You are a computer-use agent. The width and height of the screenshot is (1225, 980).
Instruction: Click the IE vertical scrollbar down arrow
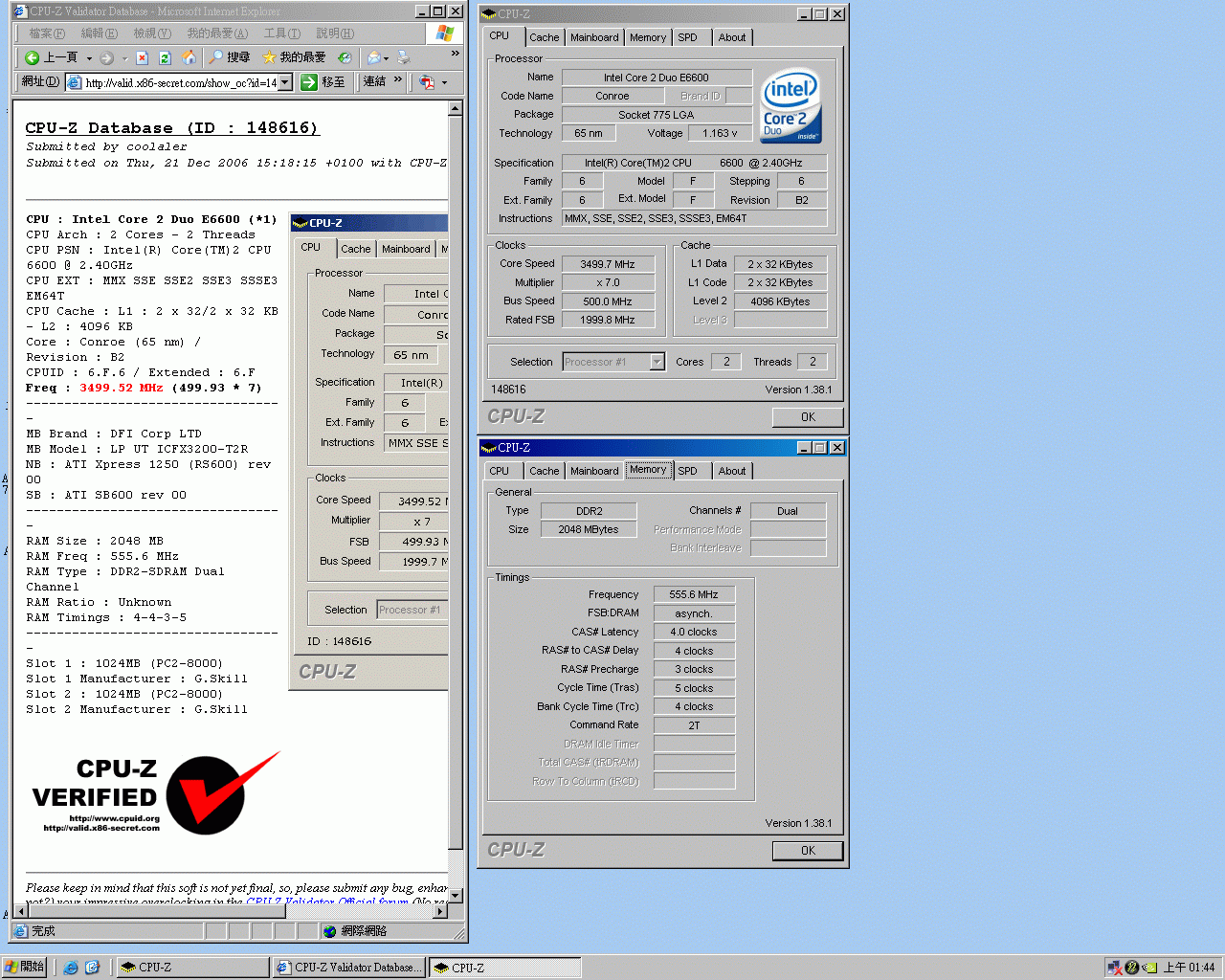point(456,896)
